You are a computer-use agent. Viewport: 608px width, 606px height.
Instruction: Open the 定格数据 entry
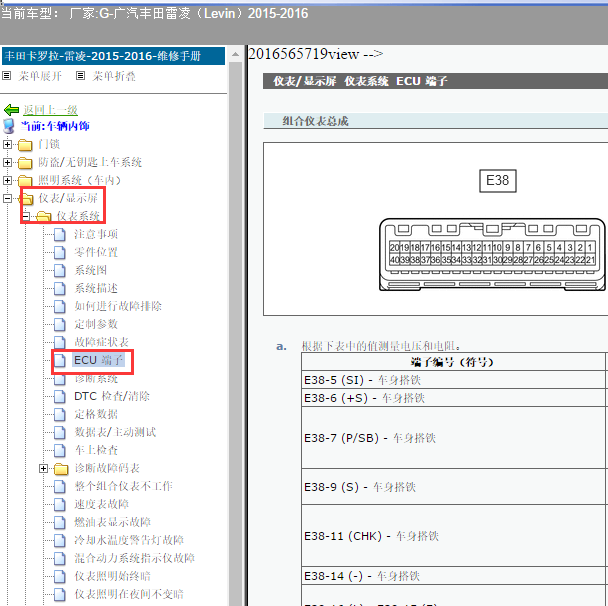pyautogui.click(x=96, y=414)
